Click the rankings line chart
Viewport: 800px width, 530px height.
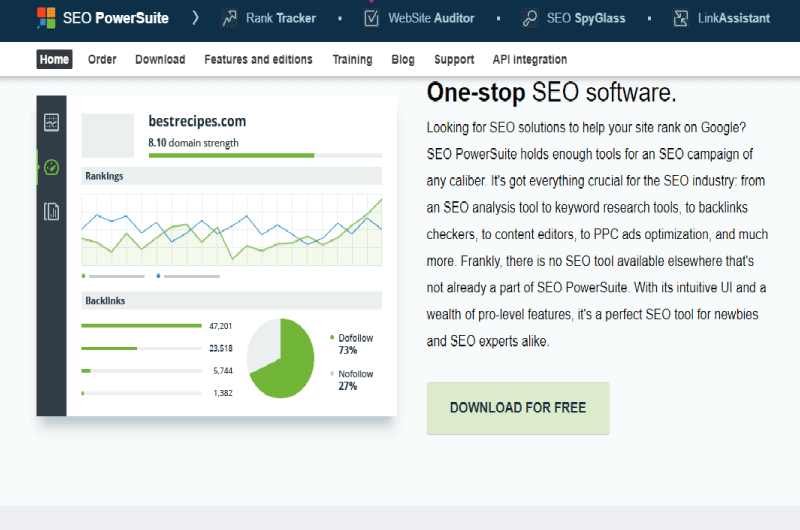(232, 230)
